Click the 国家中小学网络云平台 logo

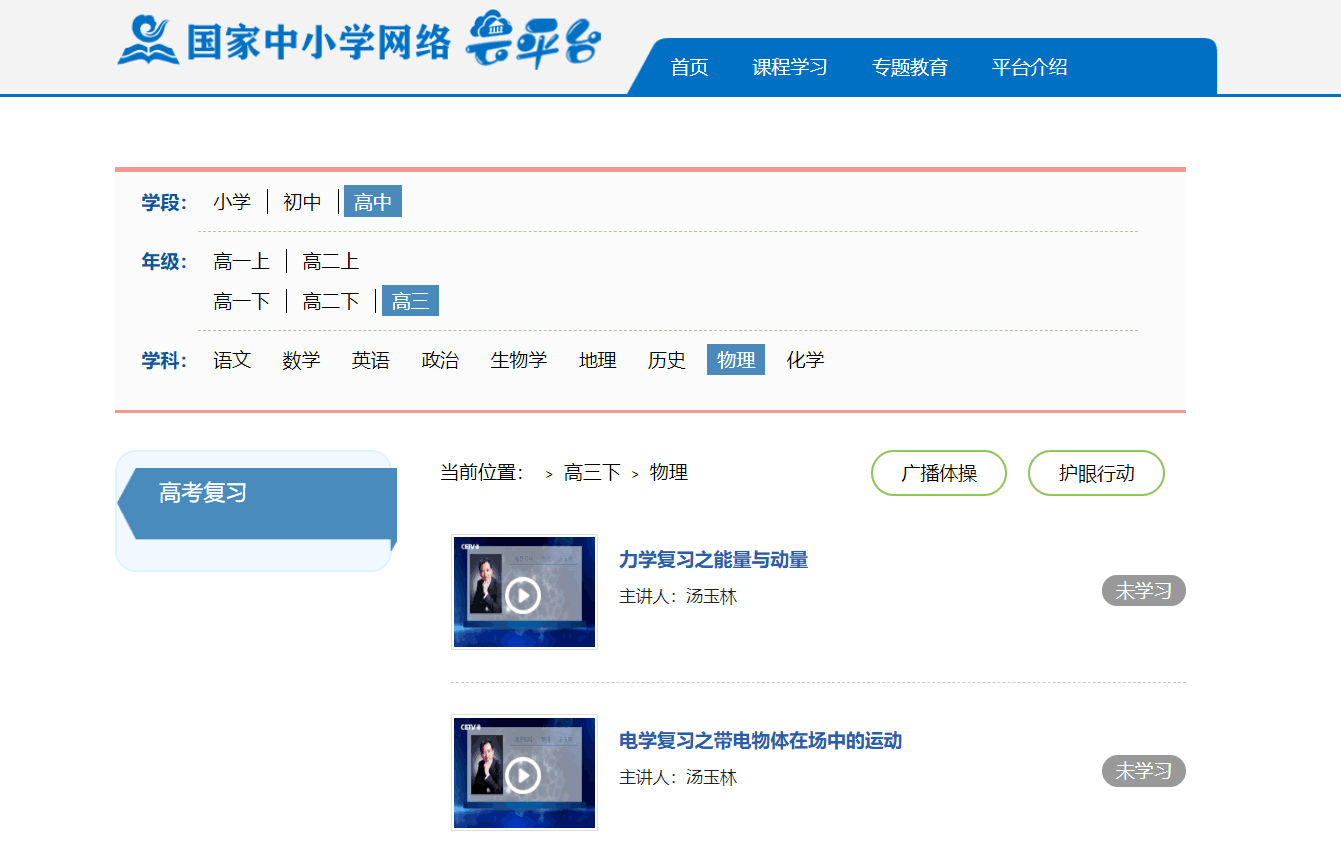(x=359, y=42)
